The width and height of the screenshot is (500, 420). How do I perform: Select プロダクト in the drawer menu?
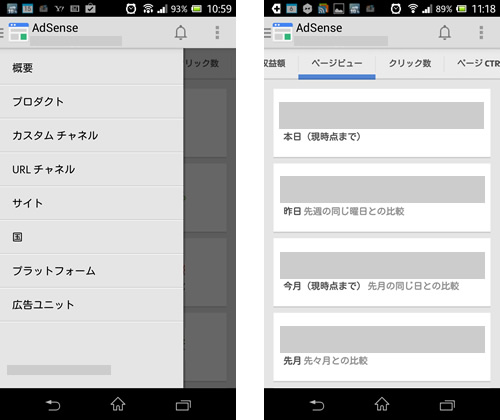click(x=91, y=102)
